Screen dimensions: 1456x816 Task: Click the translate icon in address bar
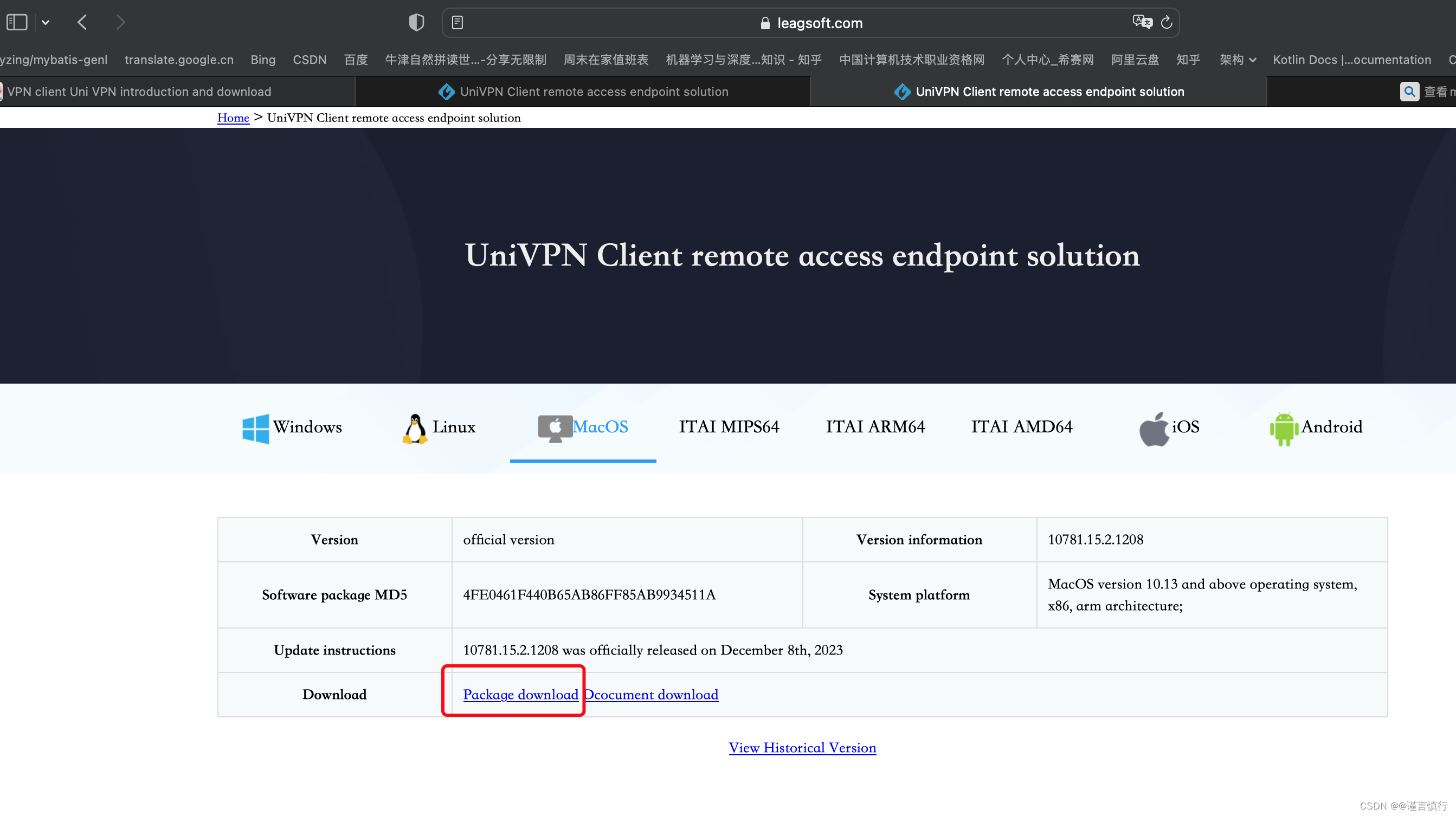(1142, 22)
